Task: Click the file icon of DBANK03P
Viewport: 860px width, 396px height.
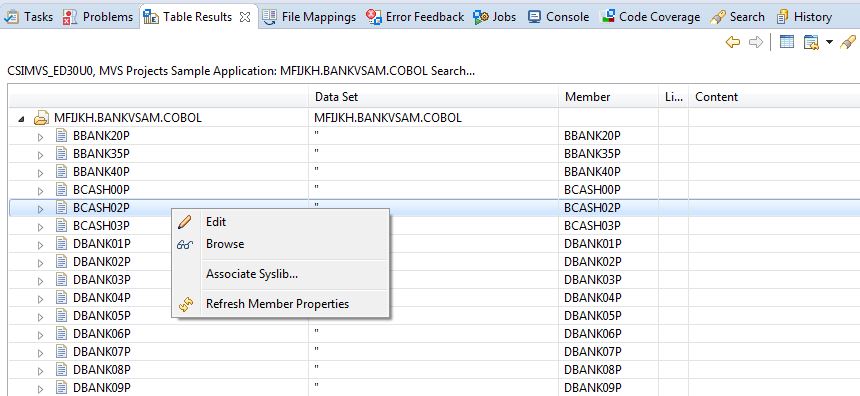Action: click(x=62, y=280)
